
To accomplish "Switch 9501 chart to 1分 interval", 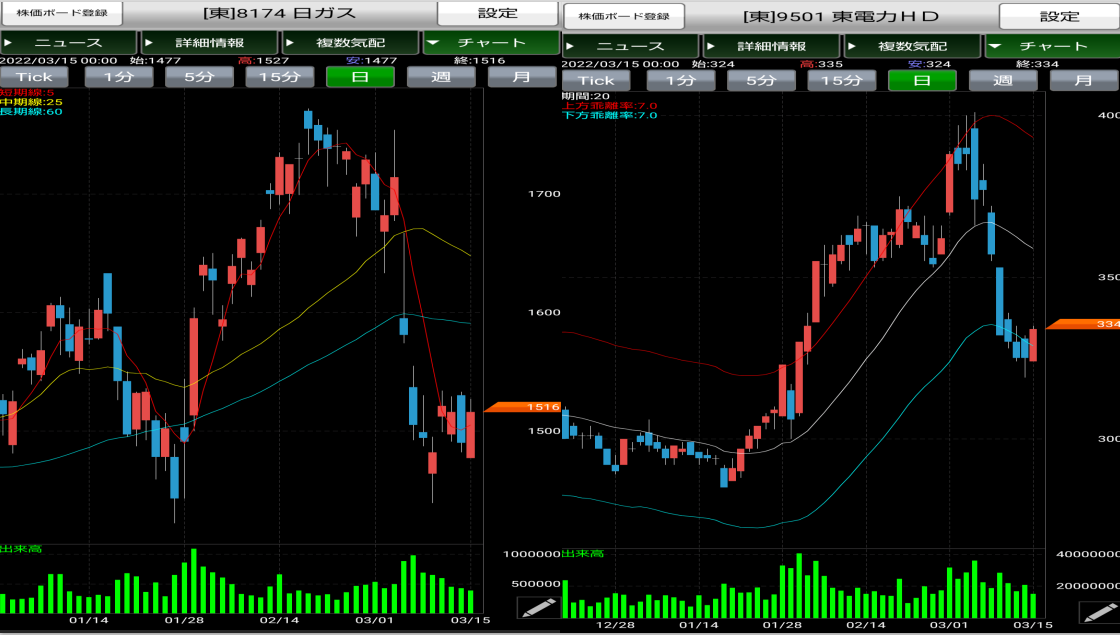I will tap(681, 80).
